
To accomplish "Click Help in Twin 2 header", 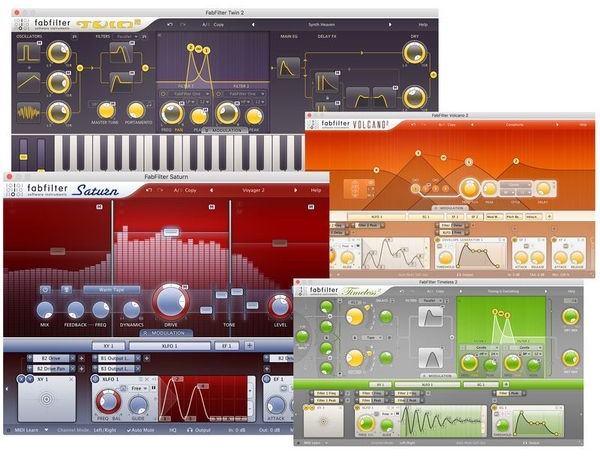I will [423, 24].
